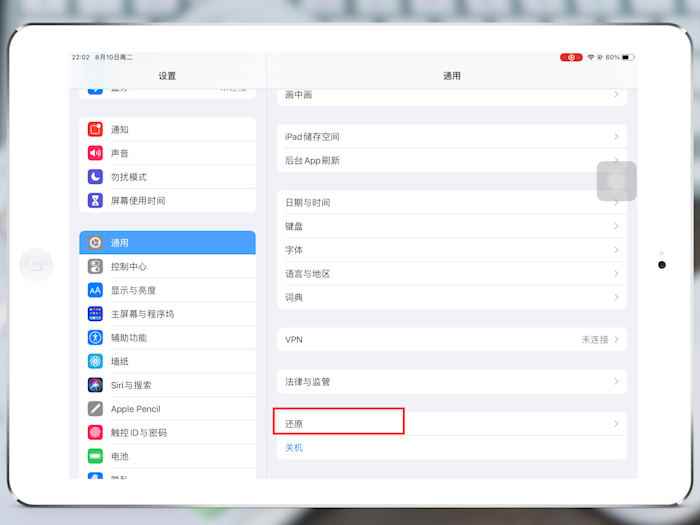Tap the Home Screen & Dock grid icon
This screenshot has width=700, height=525.
(x=95, y=314)
